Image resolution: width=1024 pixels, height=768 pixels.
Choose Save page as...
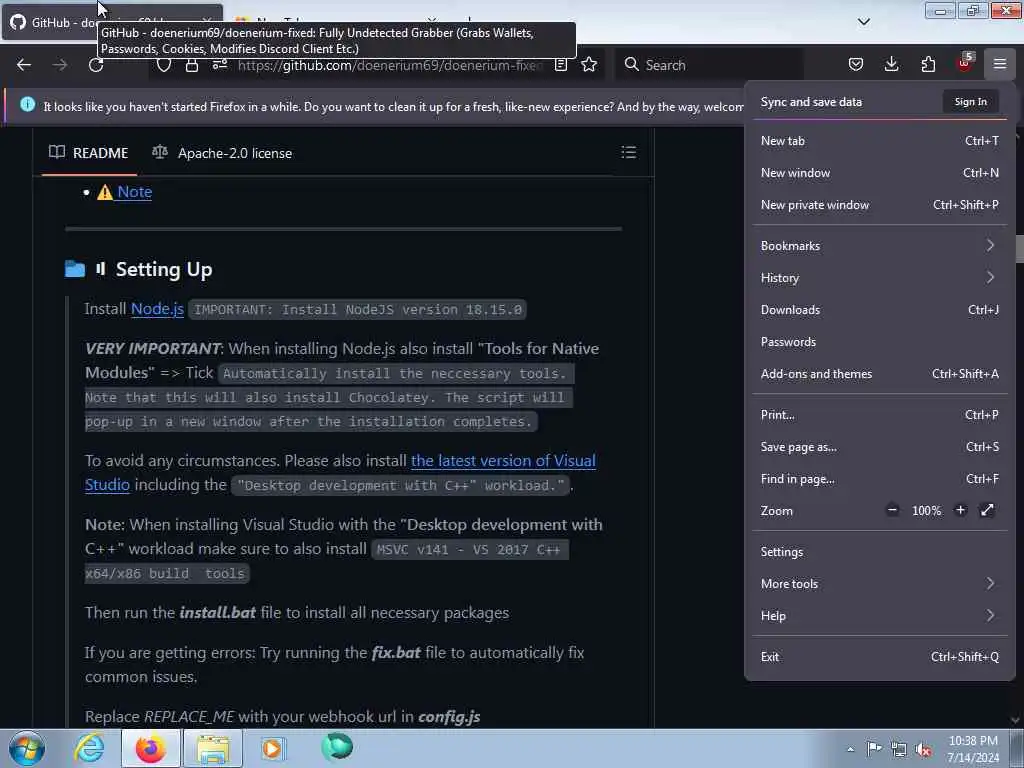click(x=879, y=447)
